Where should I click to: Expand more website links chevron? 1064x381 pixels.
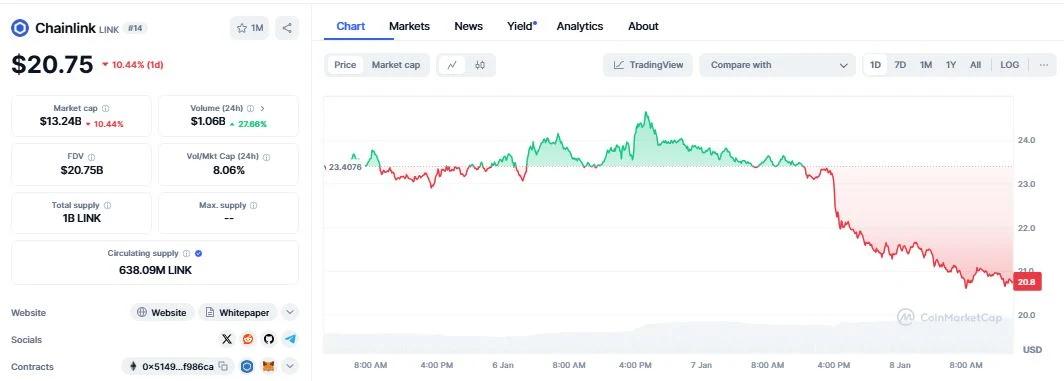(290, 312)
